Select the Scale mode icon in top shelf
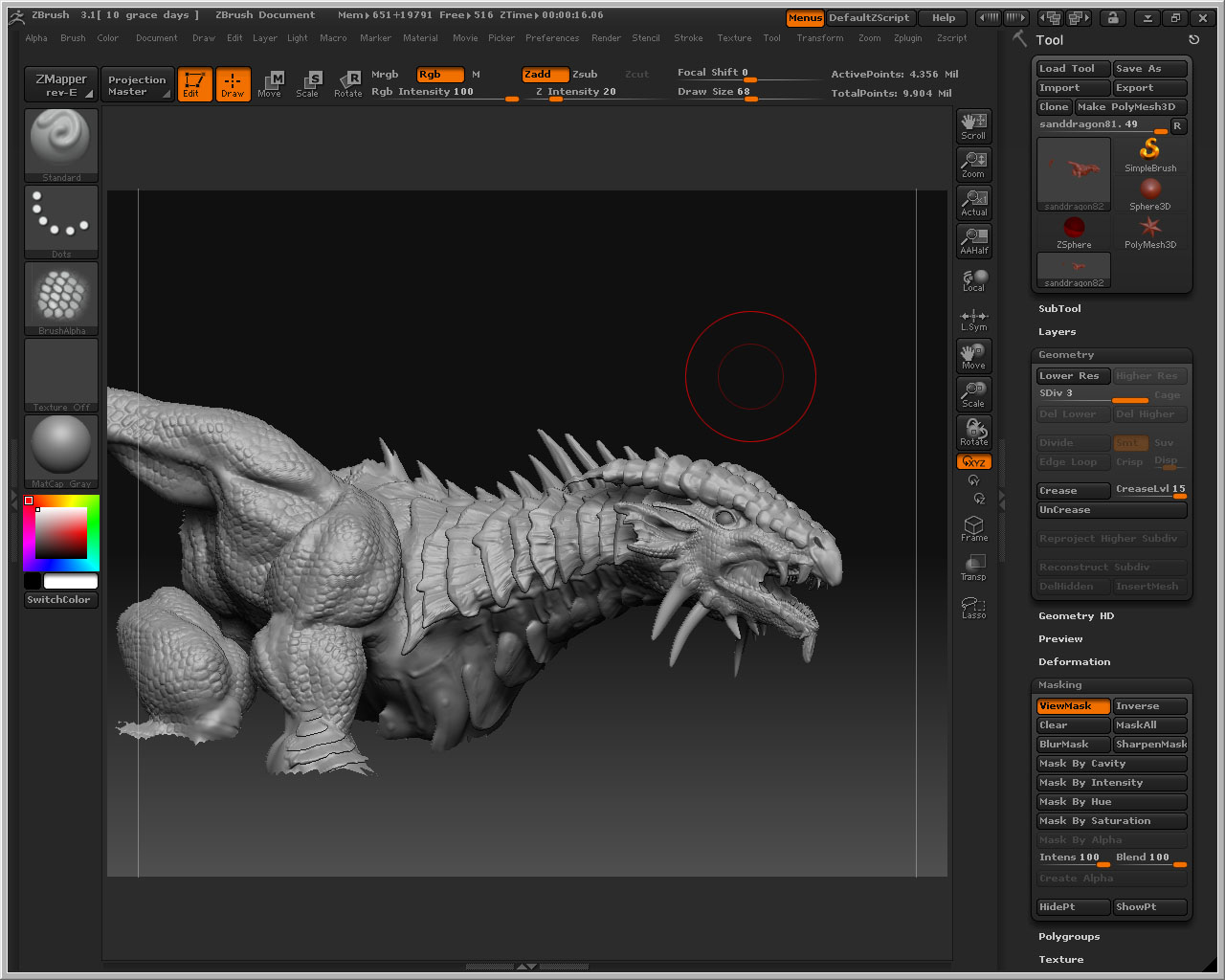Screen dimensions: 1225x980 click(x=307, y=84)
